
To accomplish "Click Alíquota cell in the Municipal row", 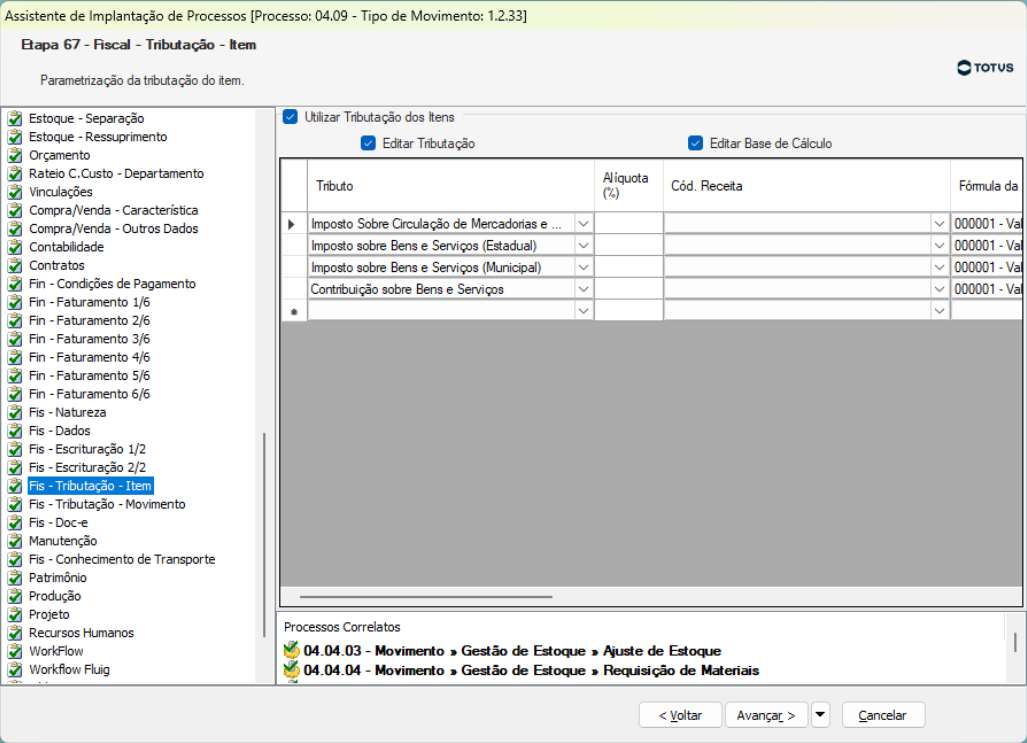I will 629,267.
